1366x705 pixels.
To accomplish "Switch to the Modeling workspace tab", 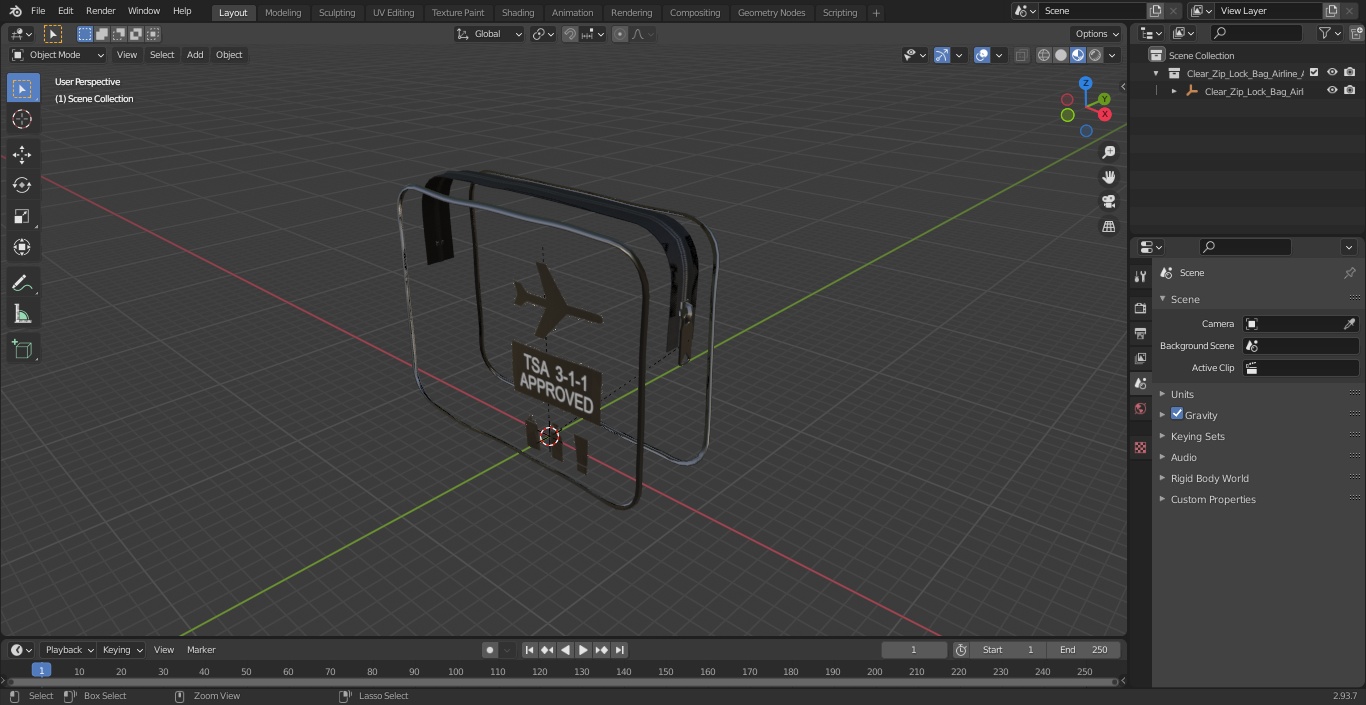I will click(x=283, y=13).
